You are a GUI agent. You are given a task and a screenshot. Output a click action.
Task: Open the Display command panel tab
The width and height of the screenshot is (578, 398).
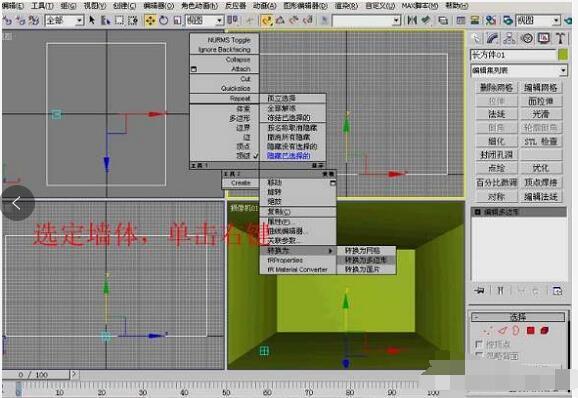click(544, 38)
